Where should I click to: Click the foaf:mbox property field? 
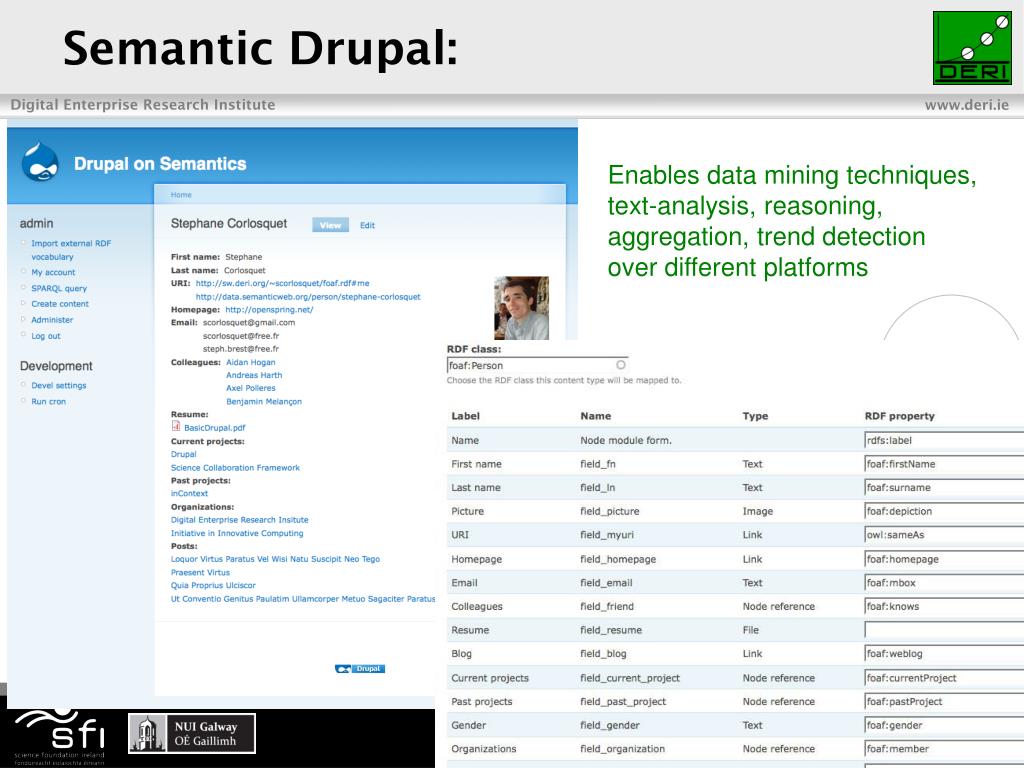[944, 583]
